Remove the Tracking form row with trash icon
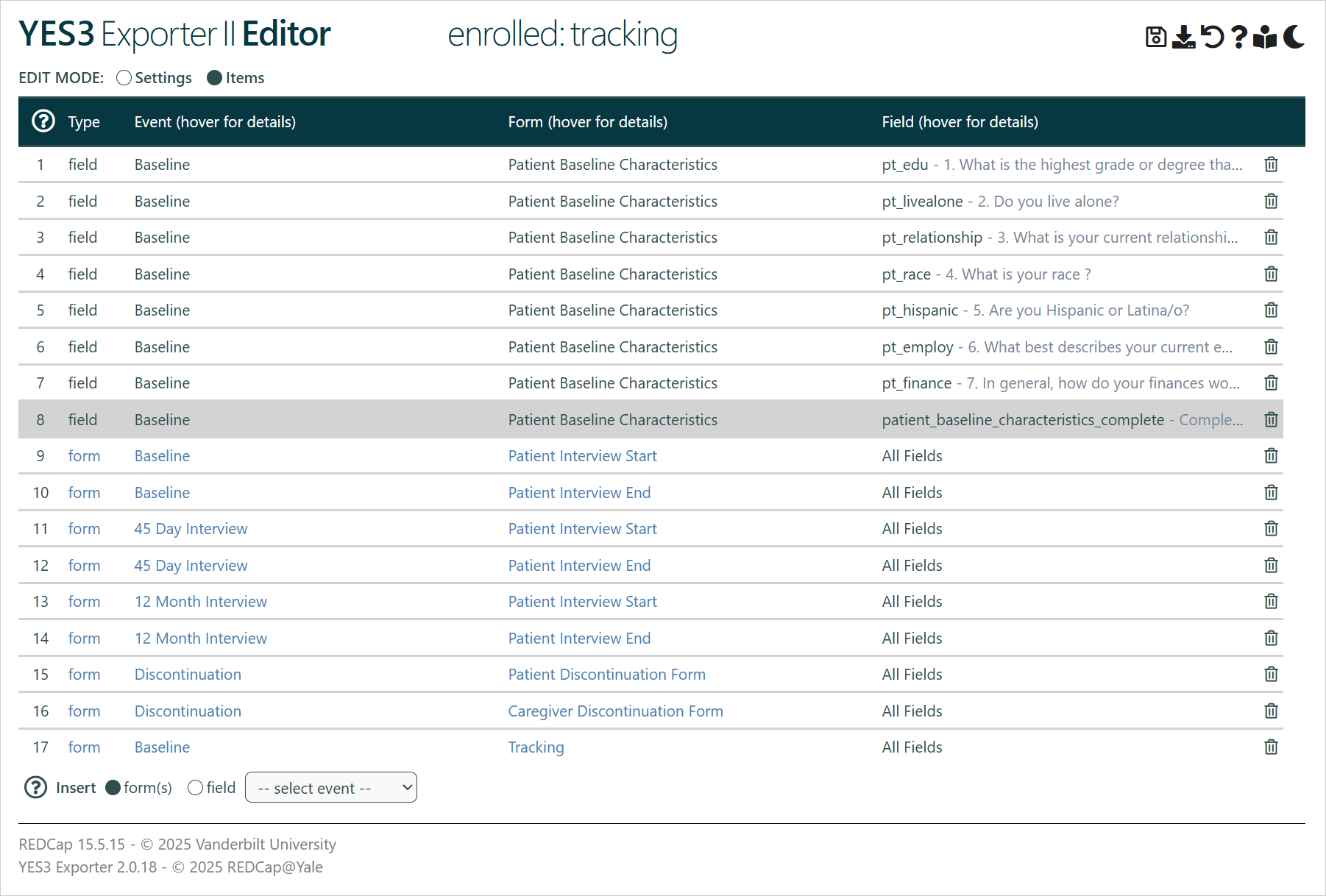 1271,747
